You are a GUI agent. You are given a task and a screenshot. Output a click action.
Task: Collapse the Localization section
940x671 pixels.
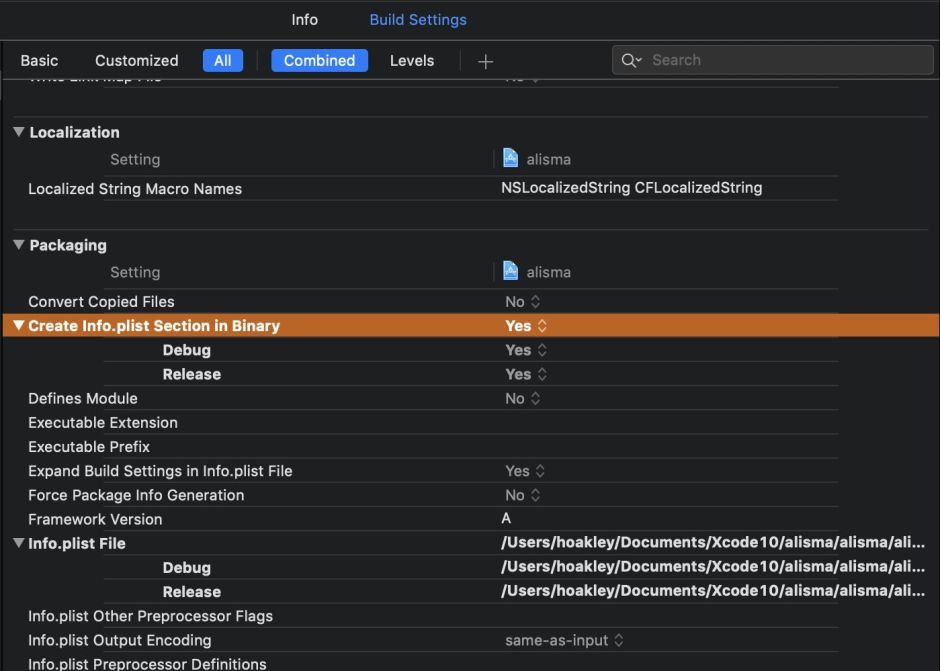[19, 132]
